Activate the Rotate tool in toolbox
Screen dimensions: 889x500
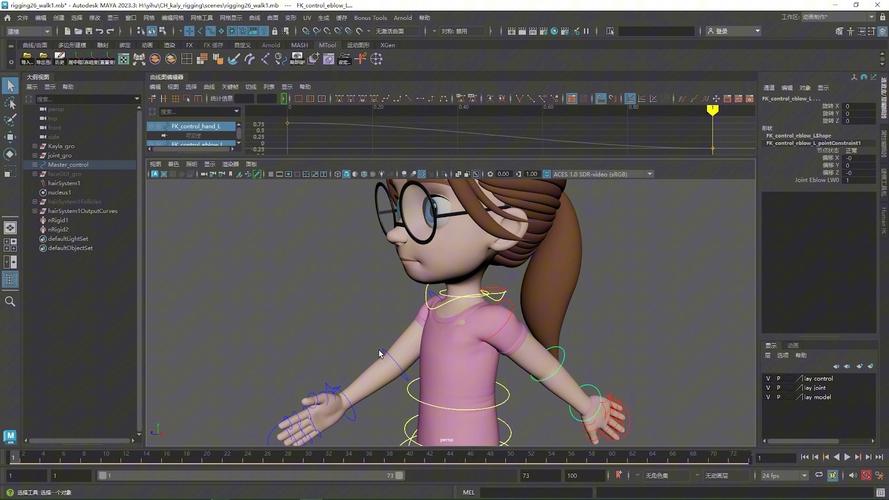tap(10, 154)
